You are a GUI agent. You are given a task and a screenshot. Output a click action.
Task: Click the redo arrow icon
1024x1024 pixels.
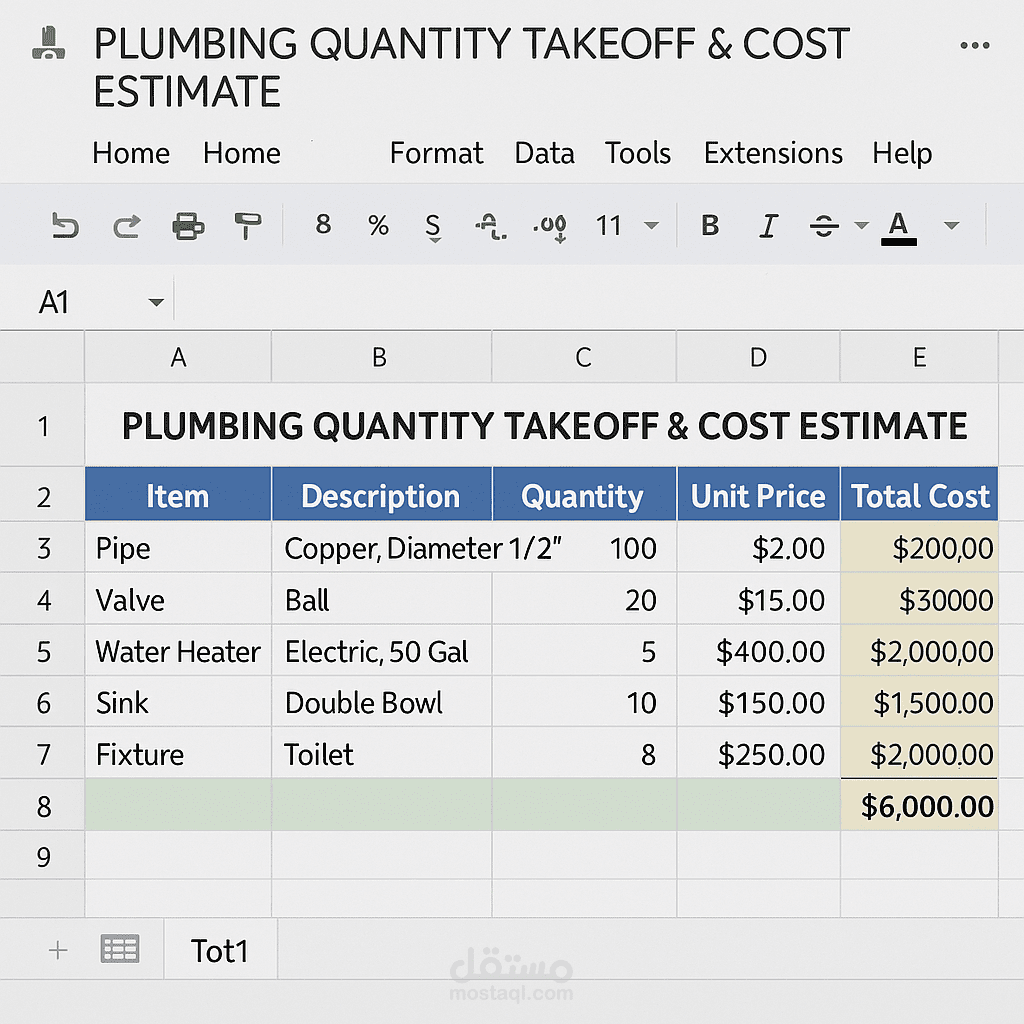tap(126, 226)
